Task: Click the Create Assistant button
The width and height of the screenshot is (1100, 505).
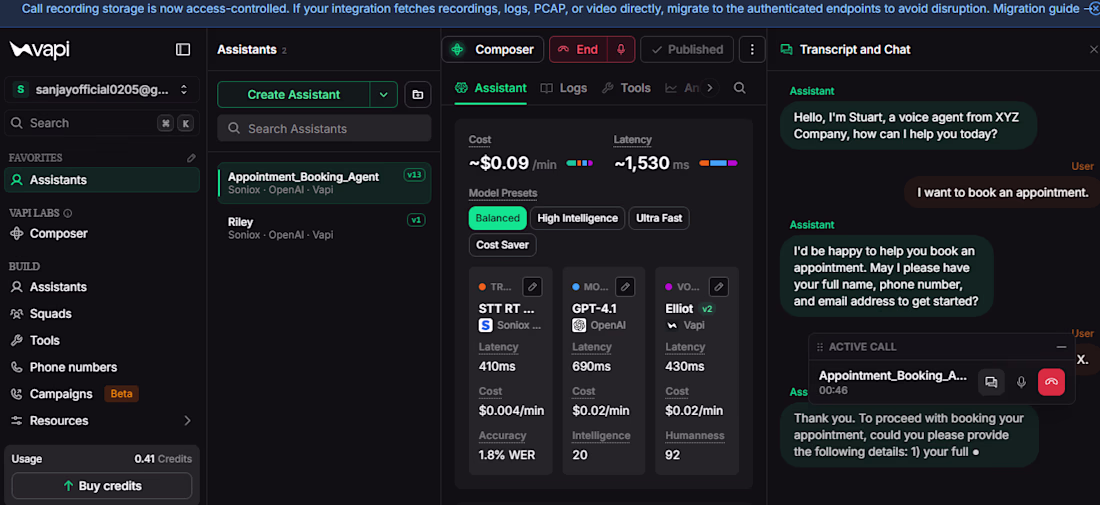Action: [294, 95]
